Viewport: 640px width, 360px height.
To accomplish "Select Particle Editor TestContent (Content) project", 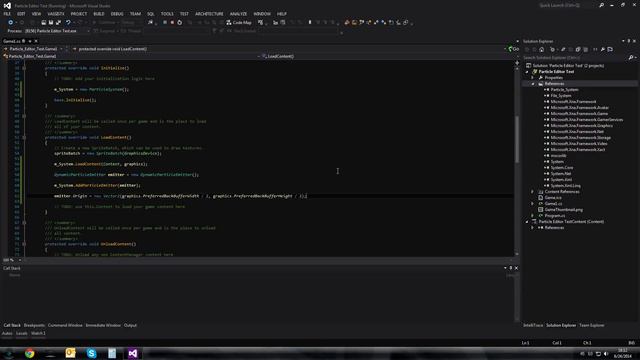I will coord(571,222).
